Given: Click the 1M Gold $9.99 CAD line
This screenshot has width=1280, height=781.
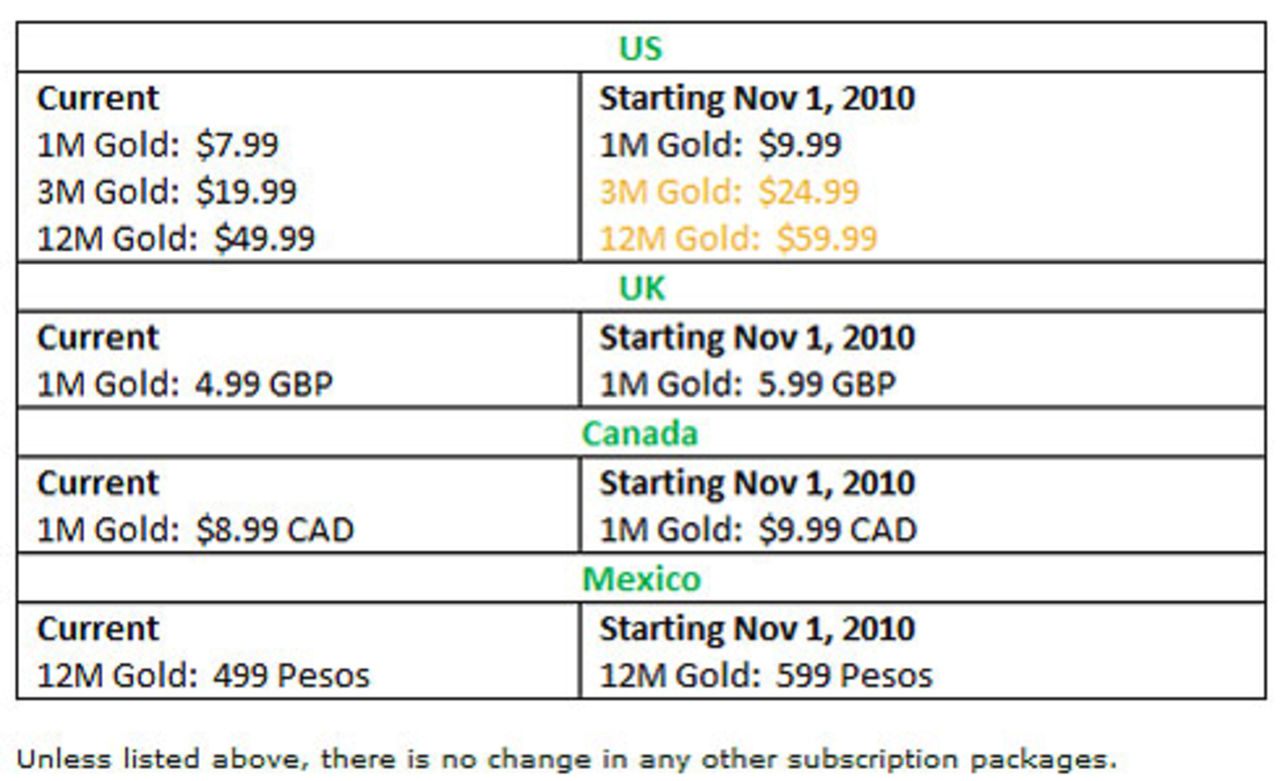Looking at the screenshot, I should pyautogui.click(x=757, y=529).
